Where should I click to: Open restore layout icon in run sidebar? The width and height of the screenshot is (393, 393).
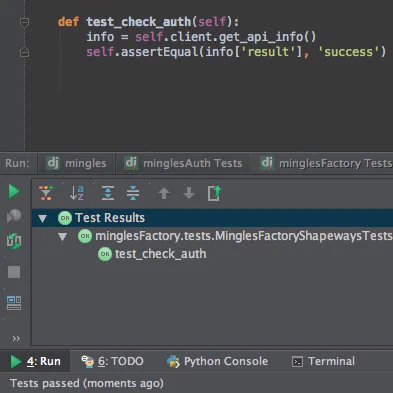pyautogui.click(x=14, y=303)
